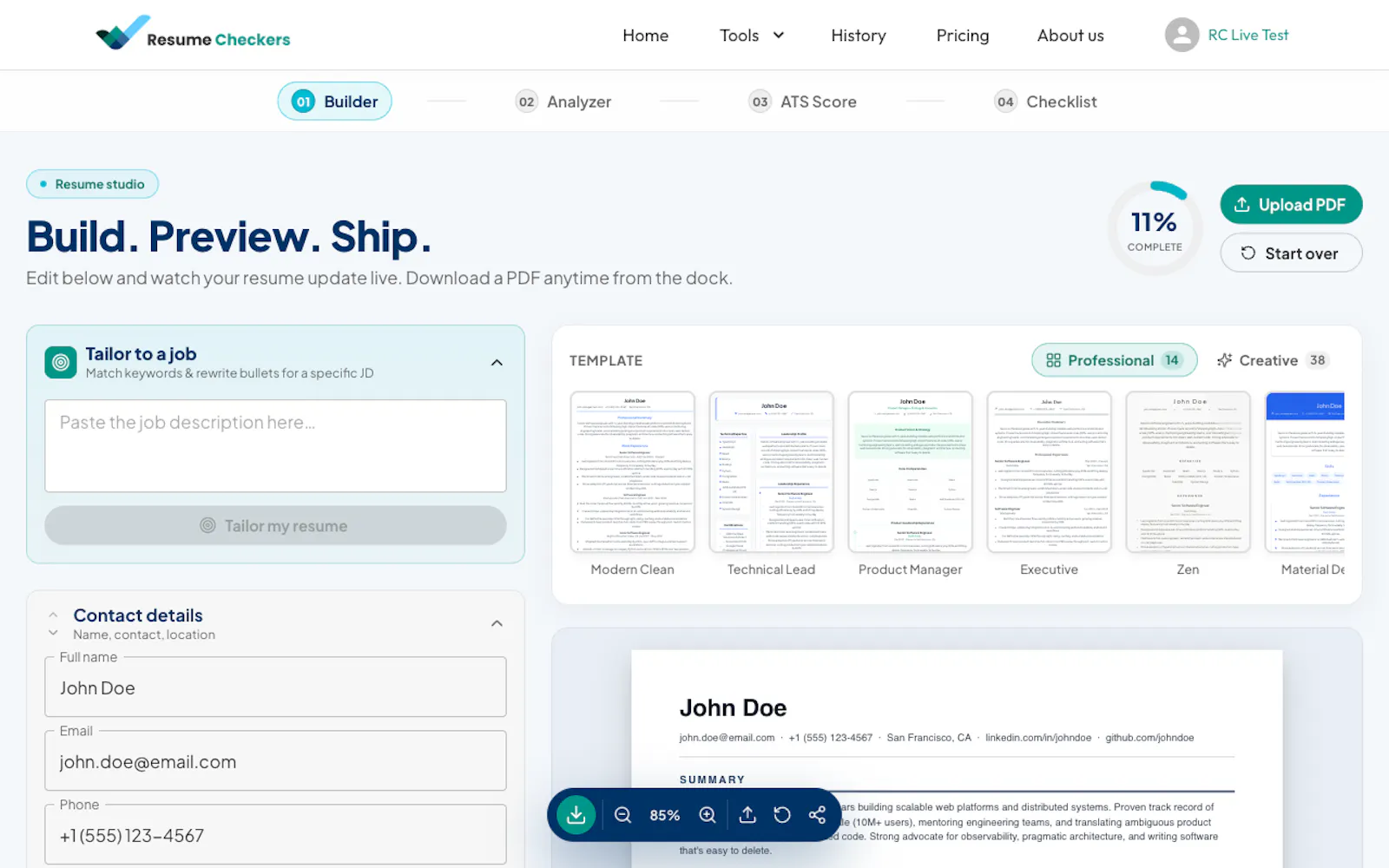1389x868 pixels.
Task: Open the Tools dropdown menu
Action: click(752, 36)
